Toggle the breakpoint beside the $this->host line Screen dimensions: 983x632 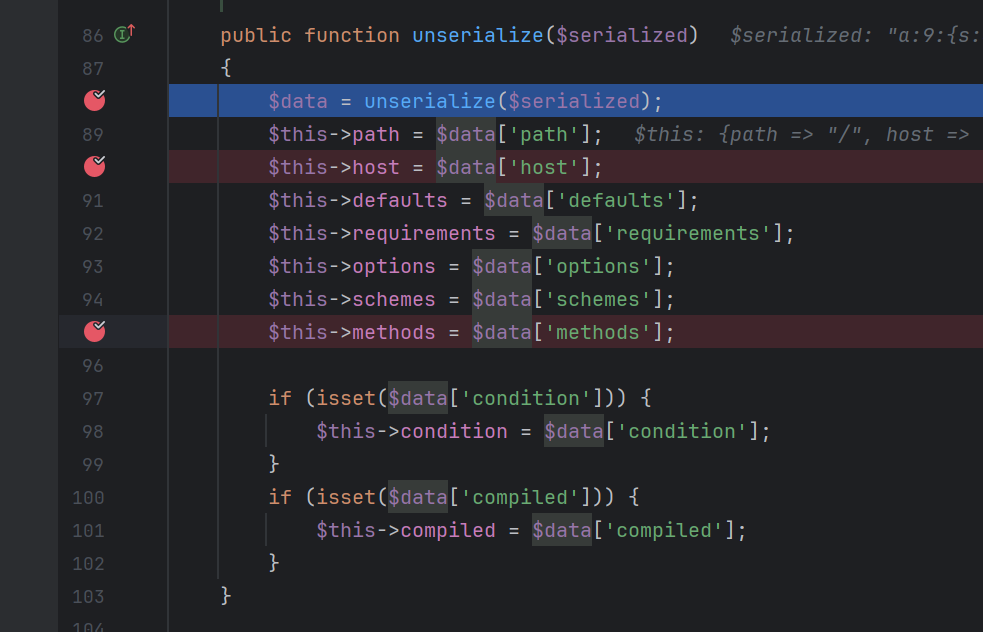[x=95, y=166]
